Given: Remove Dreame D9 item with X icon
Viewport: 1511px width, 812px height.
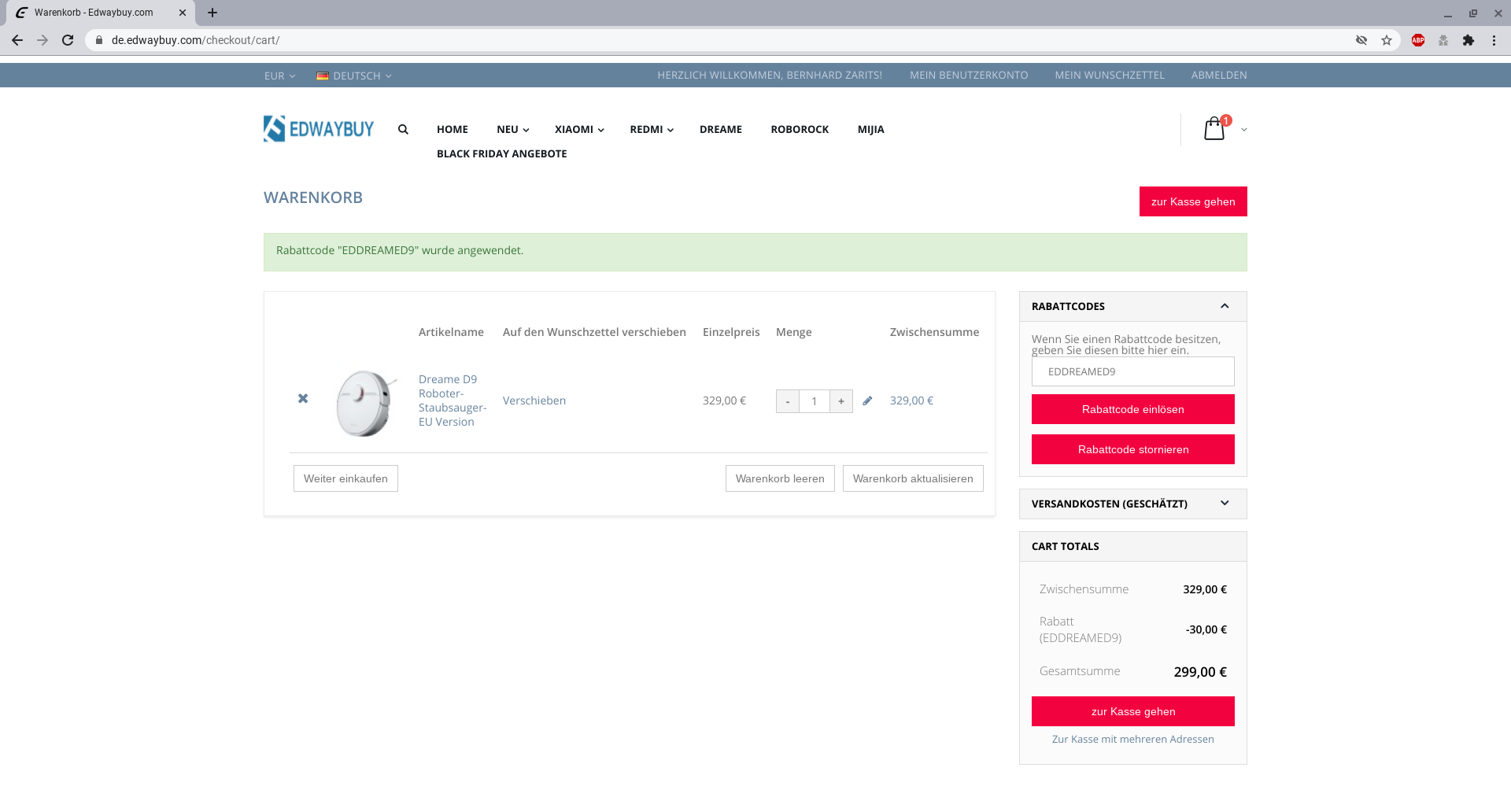Looking at the screenshot, I should [303, 399].
